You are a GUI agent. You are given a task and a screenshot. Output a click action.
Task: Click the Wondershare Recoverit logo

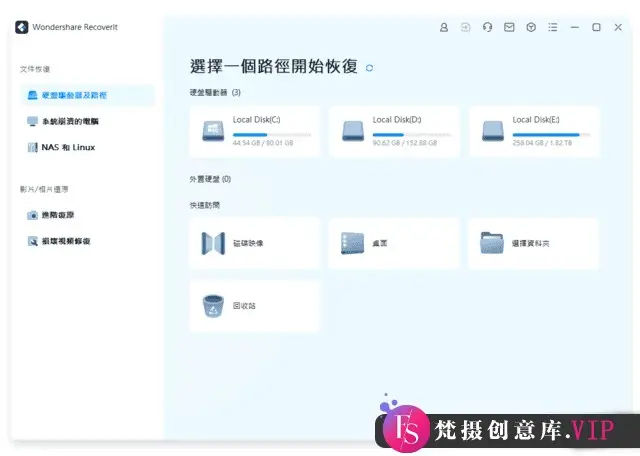point(22,27)
